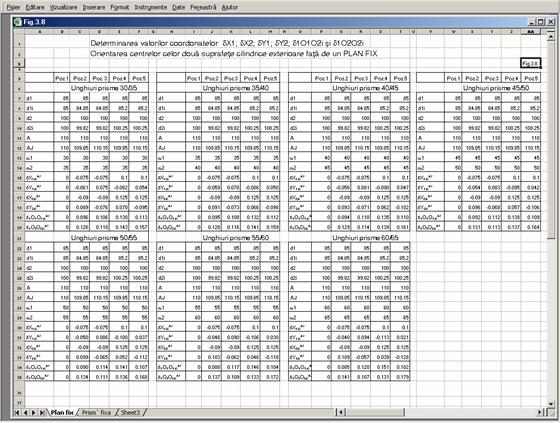Select the heading 'Unghiuri prisme 35/40'
The image size is (560, 423).
click(236, 88)
